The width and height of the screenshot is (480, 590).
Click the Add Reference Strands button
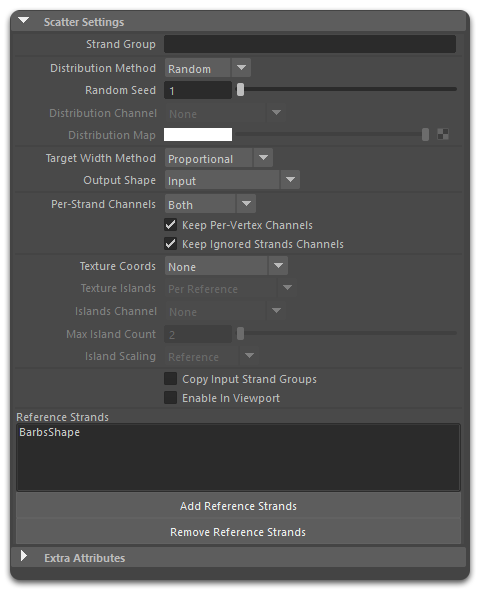point(238,506)
